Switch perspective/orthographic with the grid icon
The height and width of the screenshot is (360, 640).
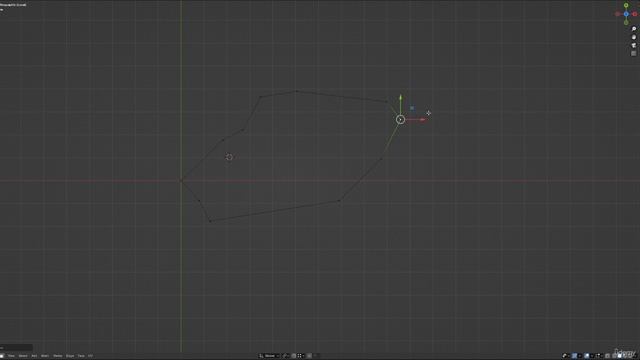point(634,53)
